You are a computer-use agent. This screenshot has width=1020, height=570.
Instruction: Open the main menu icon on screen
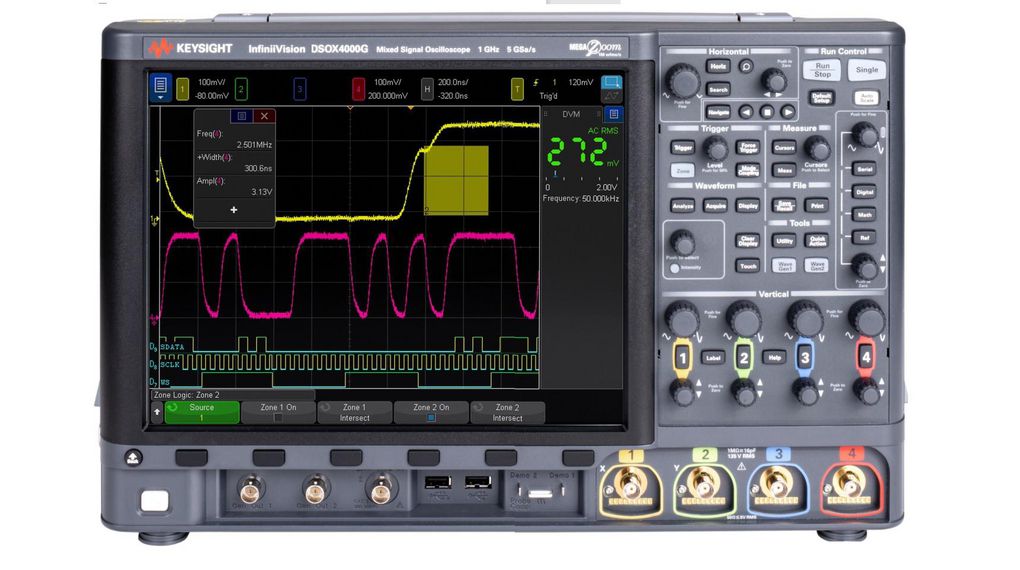click(x=162, y=88)
